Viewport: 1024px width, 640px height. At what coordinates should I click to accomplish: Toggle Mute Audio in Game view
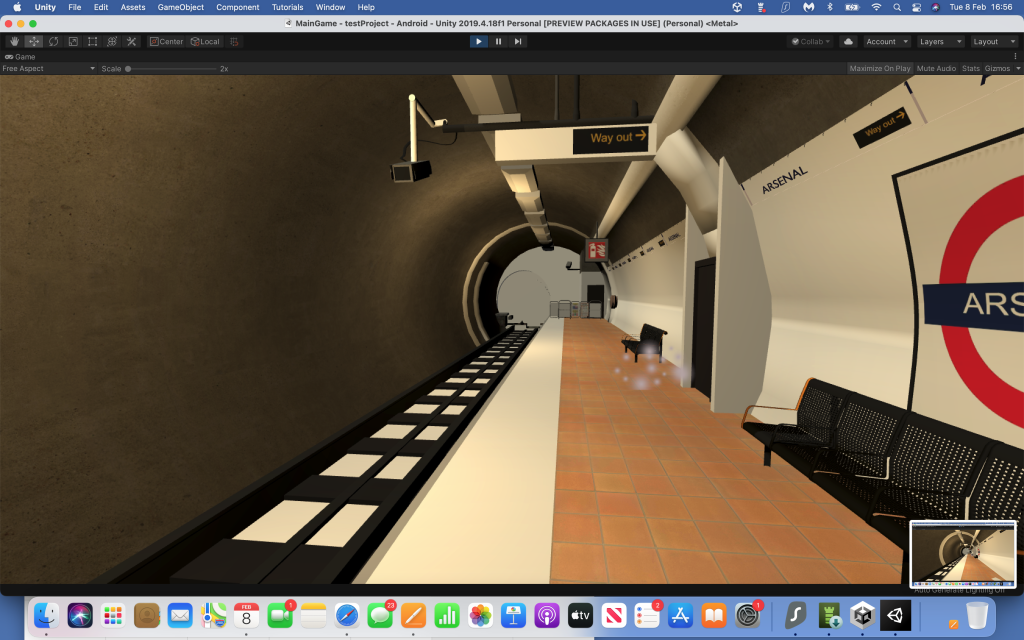click(x=936, y=69)
